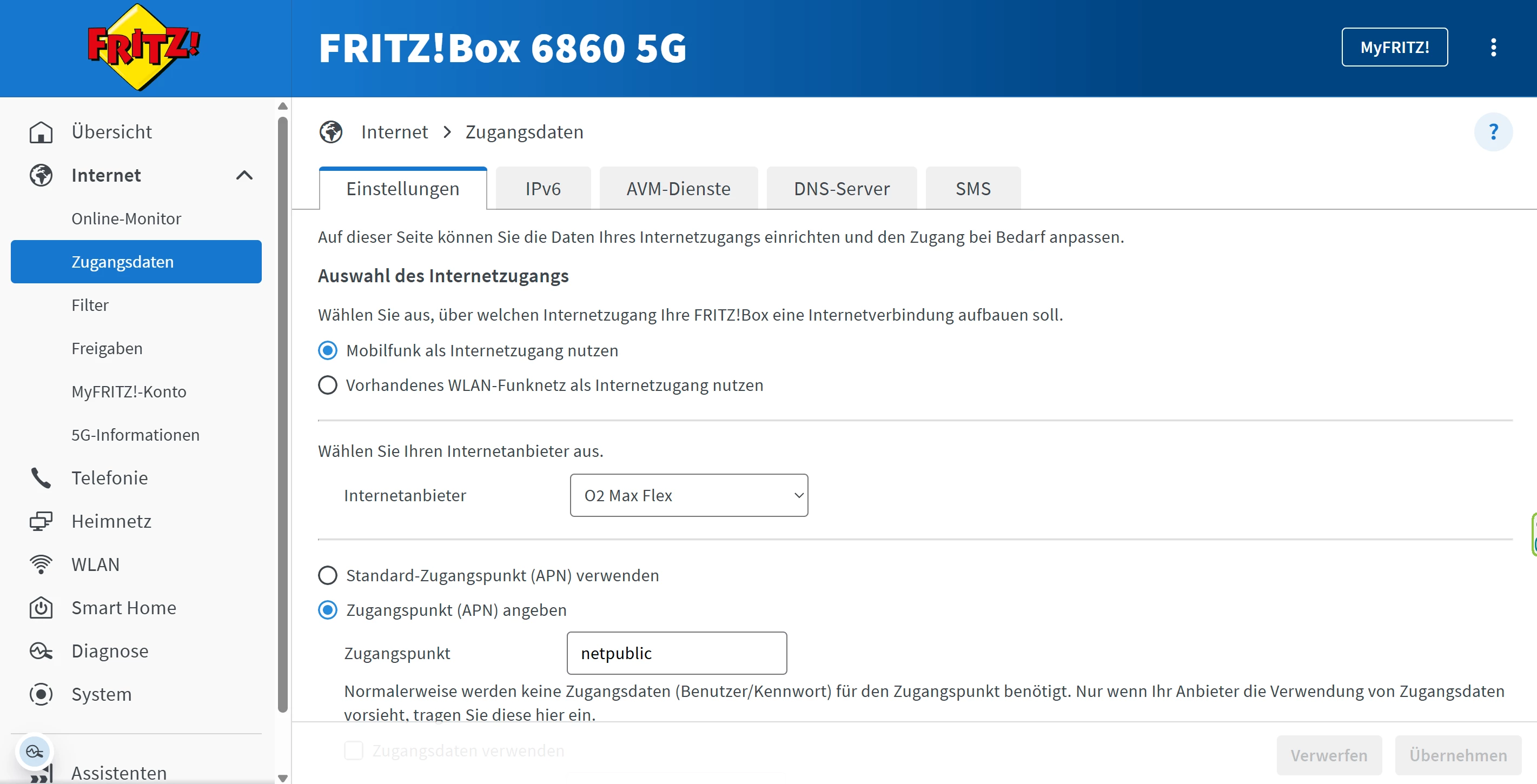Select Standard-Zugangspunkt (APN) verwenden
1537x784 pixels.
coord(328,575)
